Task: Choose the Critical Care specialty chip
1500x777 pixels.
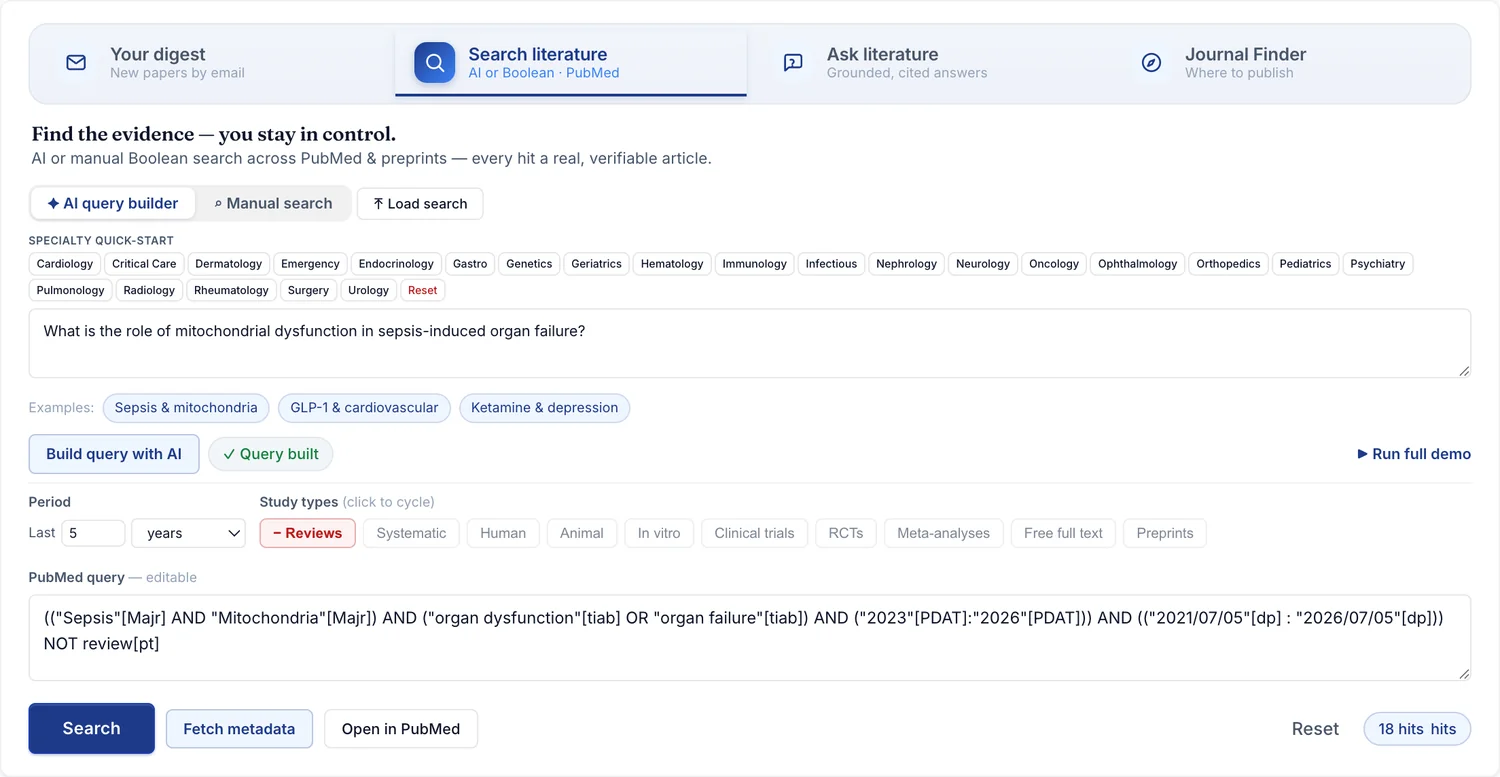Action: coord(144,264)
